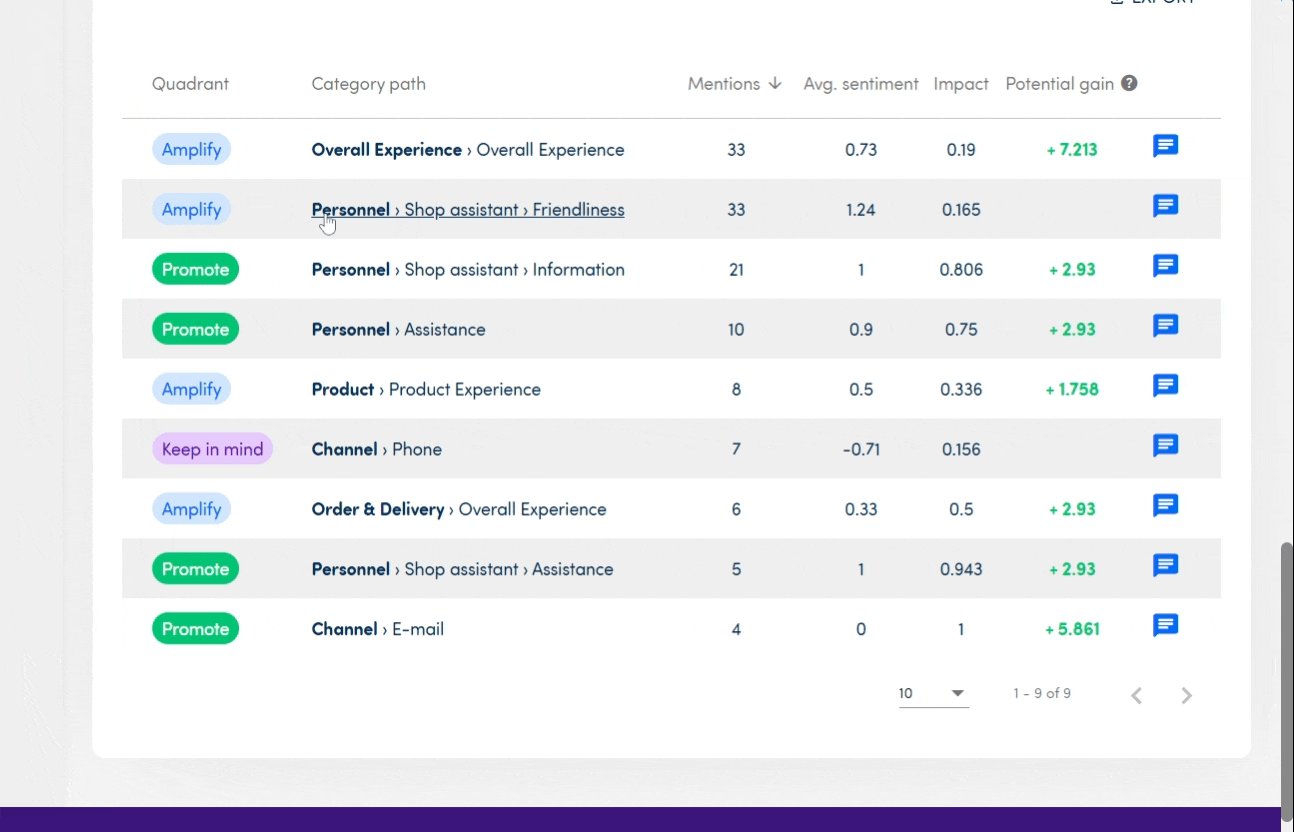Open Channel › E-mail category path
1294x832 pixels.
378,630
